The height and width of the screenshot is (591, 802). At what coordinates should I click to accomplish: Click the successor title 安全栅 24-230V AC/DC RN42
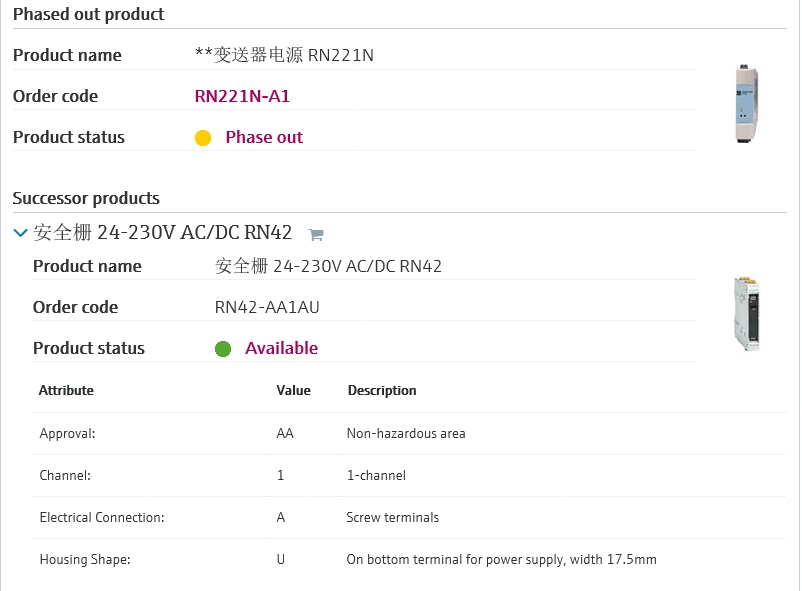(163, 233)
